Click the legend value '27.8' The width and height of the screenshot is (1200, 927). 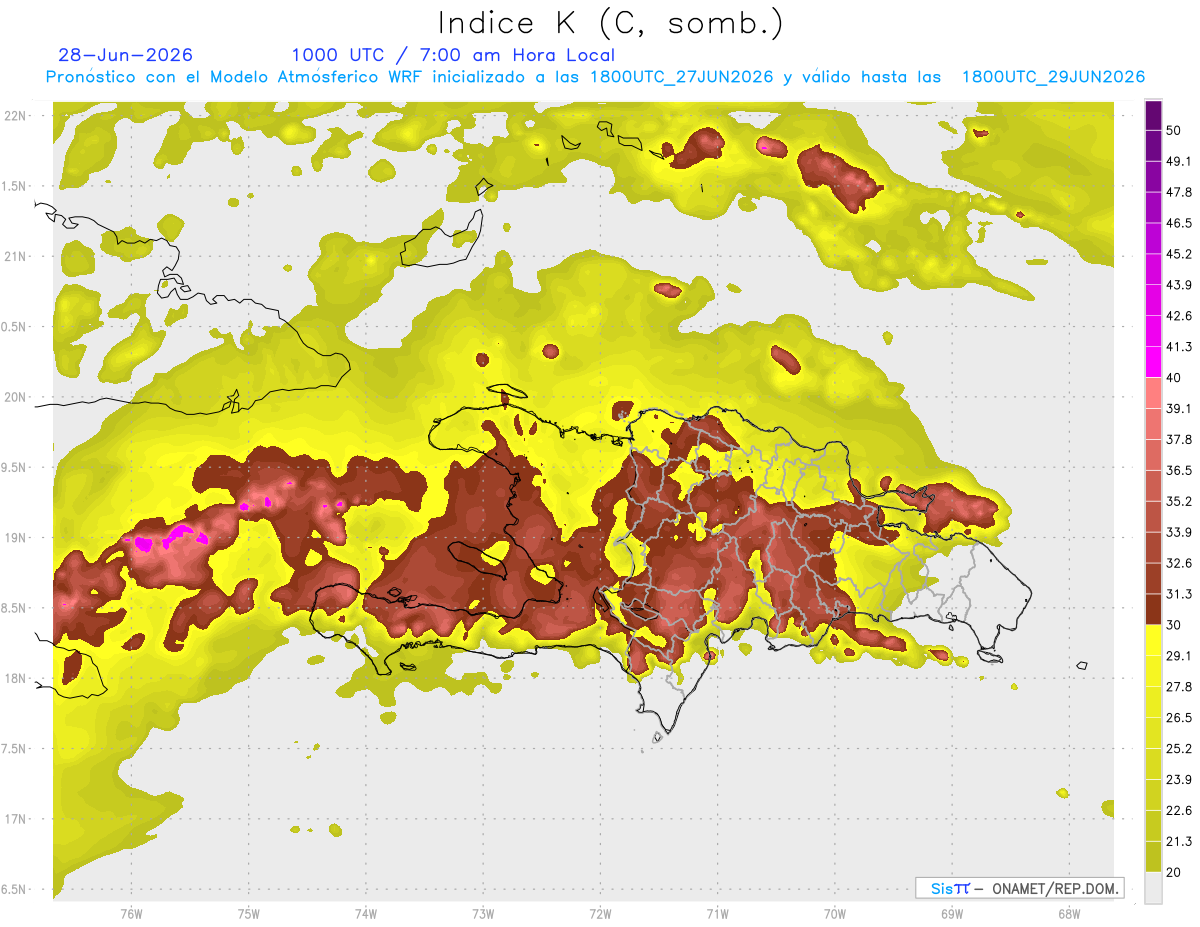pos(1179,687)
